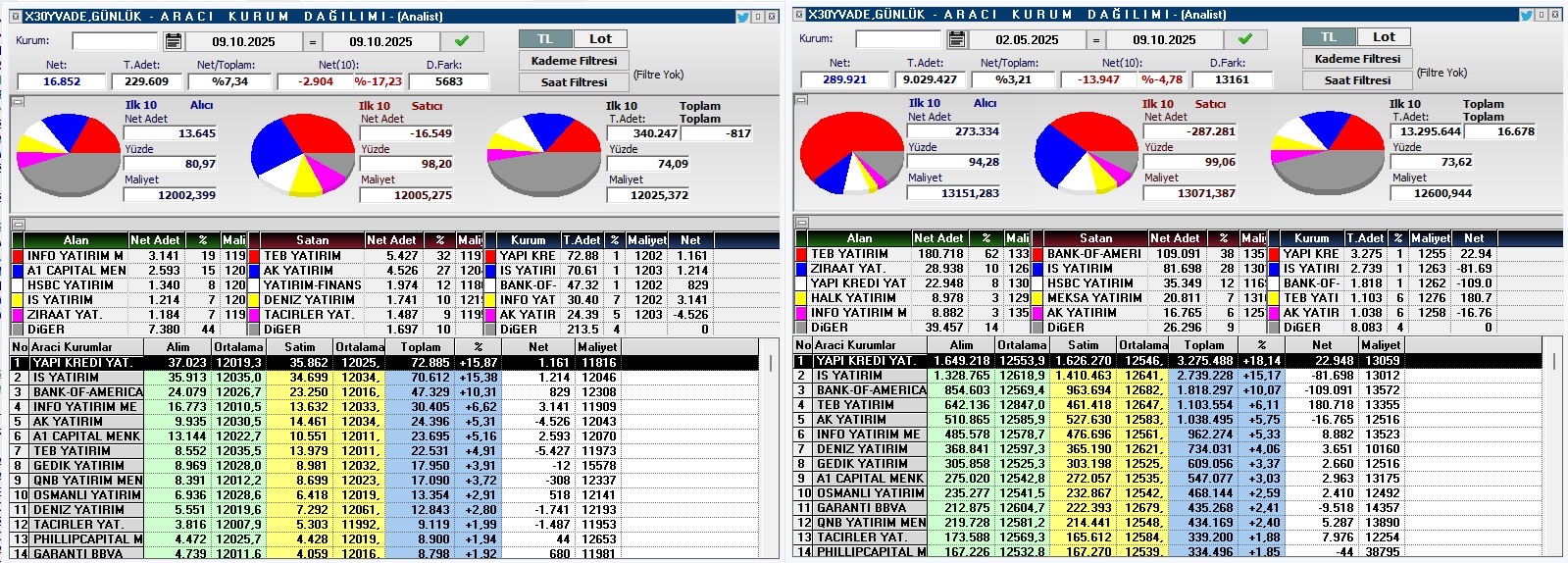Click red swatch beside INFO YATIRIM in left Alan list
The height and width of the screenshot is (563, 1568).
click(x=18, y=256)
